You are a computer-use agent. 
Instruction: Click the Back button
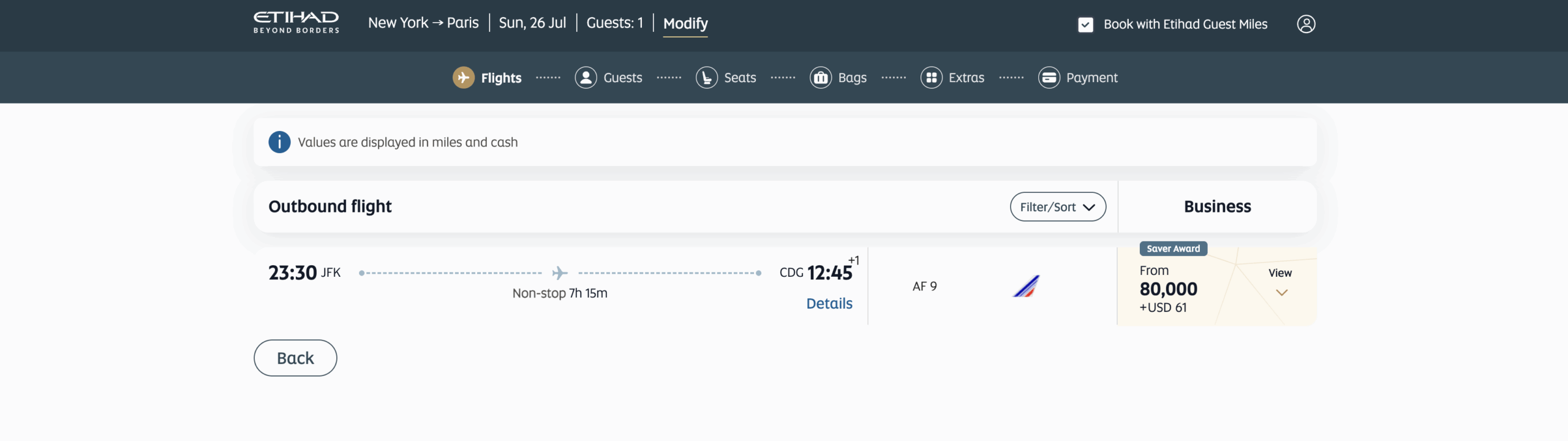click(295, 358)
